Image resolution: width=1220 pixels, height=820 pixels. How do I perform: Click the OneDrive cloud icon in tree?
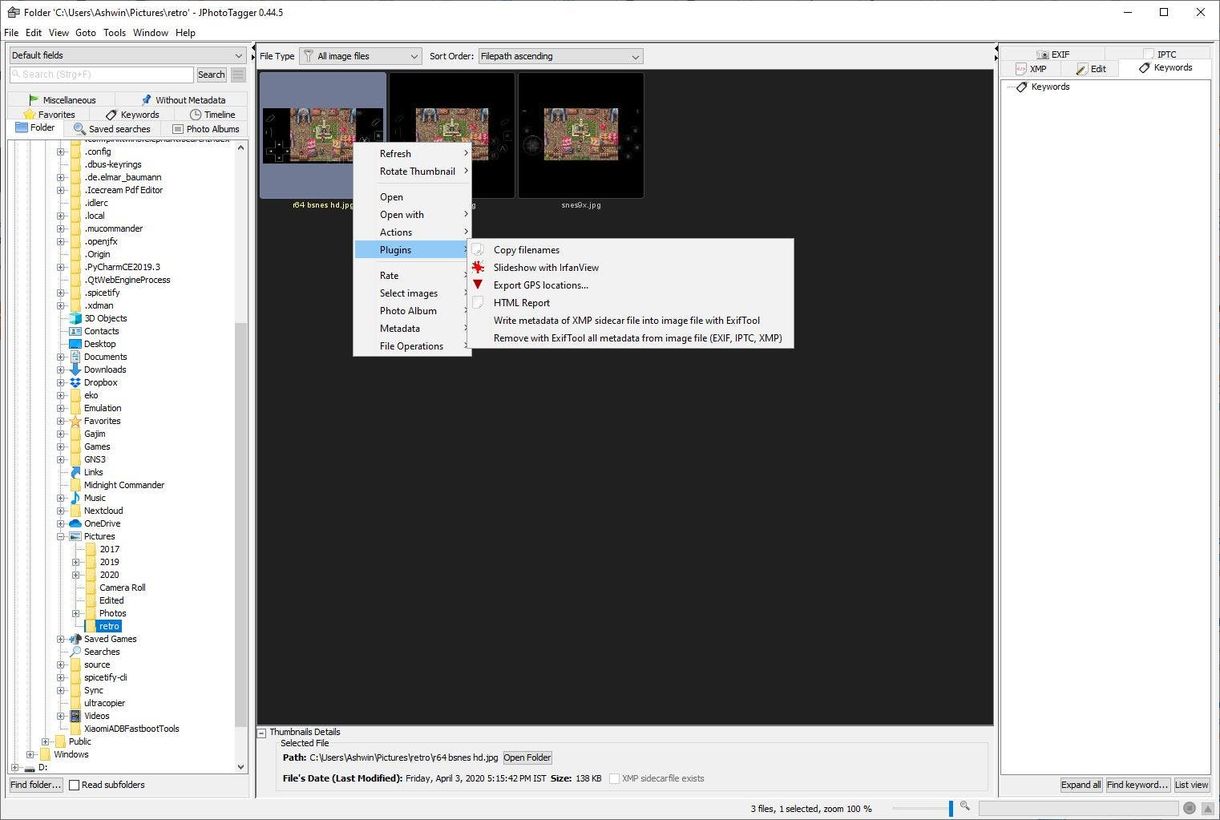click(x=75, y=524)
